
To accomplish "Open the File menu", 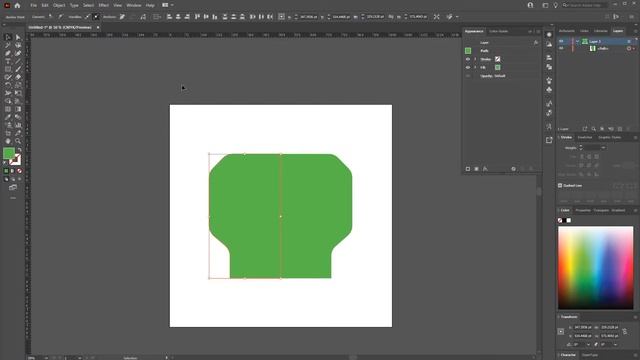I will coord(33,5).
